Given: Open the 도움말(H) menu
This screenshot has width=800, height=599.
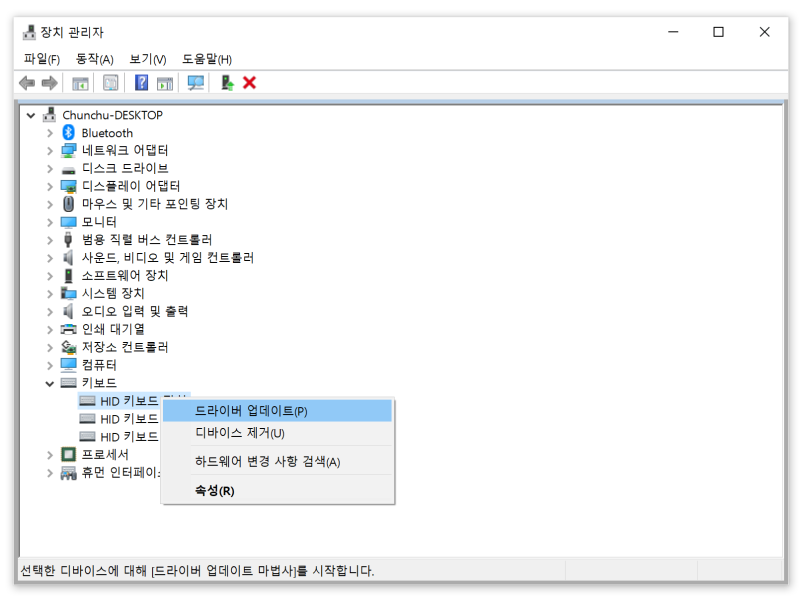Looking at the screenshot, I should [207, 59].
